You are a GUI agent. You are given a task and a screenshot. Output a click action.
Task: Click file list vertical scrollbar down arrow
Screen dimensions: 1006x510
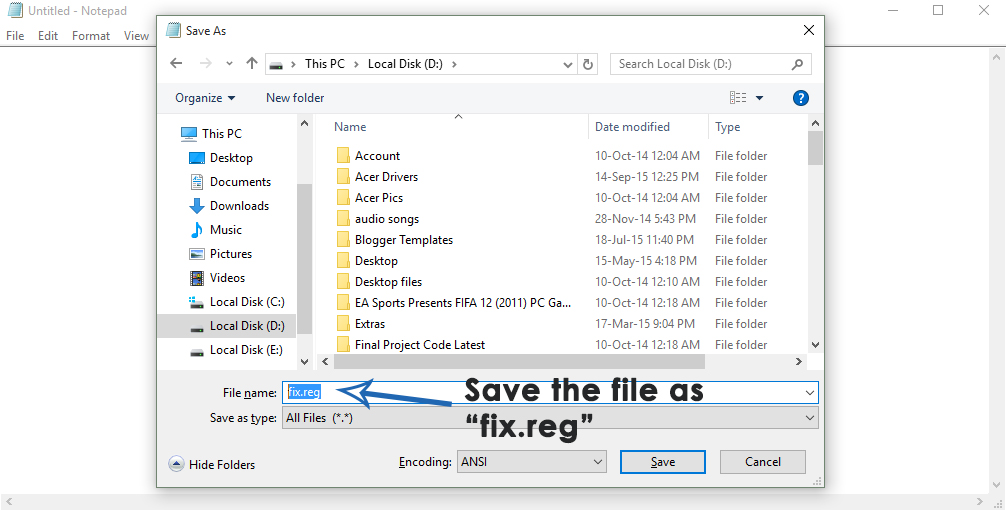815,344
